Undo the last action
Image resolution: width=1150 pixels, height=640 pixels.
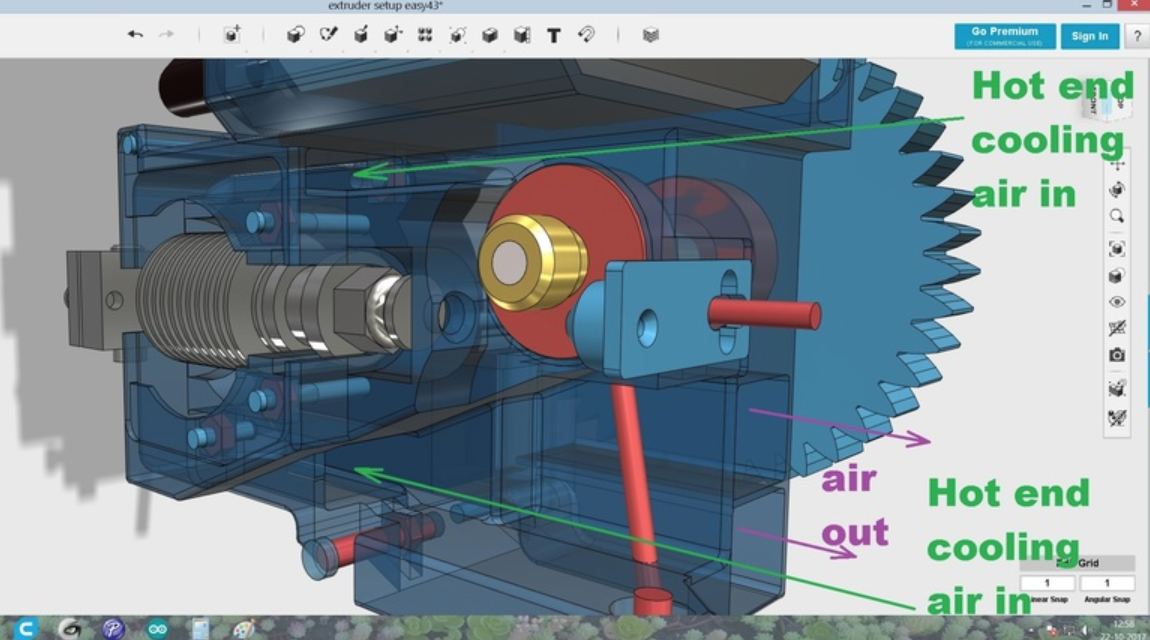[x=135, y=34]
